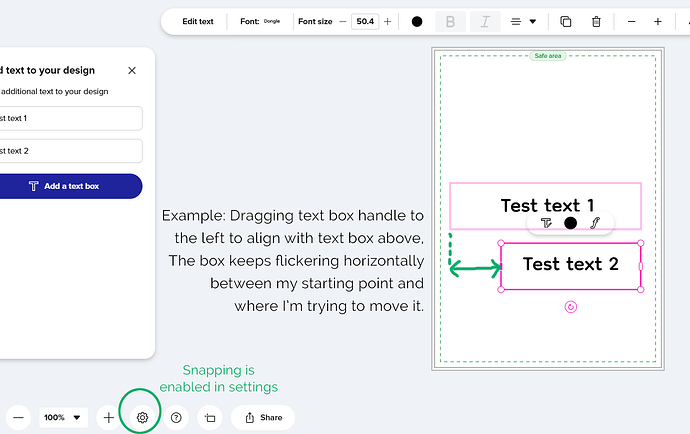This screenshot has height=434, width=690.
Task: Toggle Bold formatting
Action: (x=450, y=22)
